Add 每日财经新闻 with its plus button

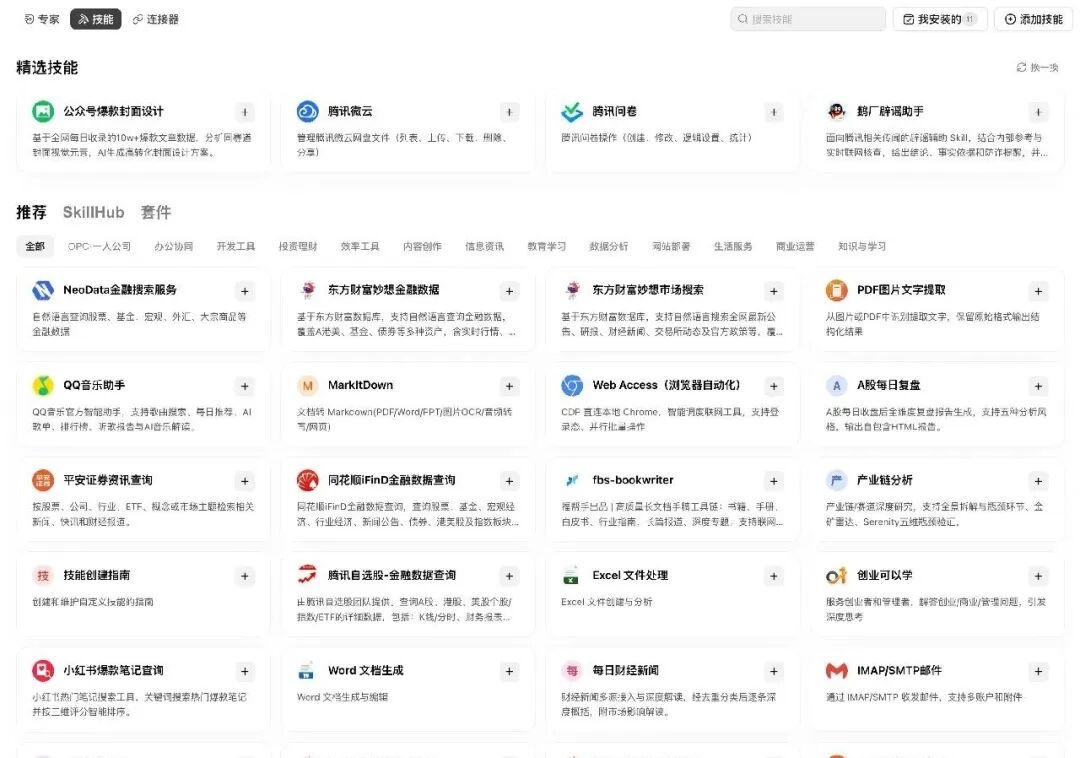773,671
